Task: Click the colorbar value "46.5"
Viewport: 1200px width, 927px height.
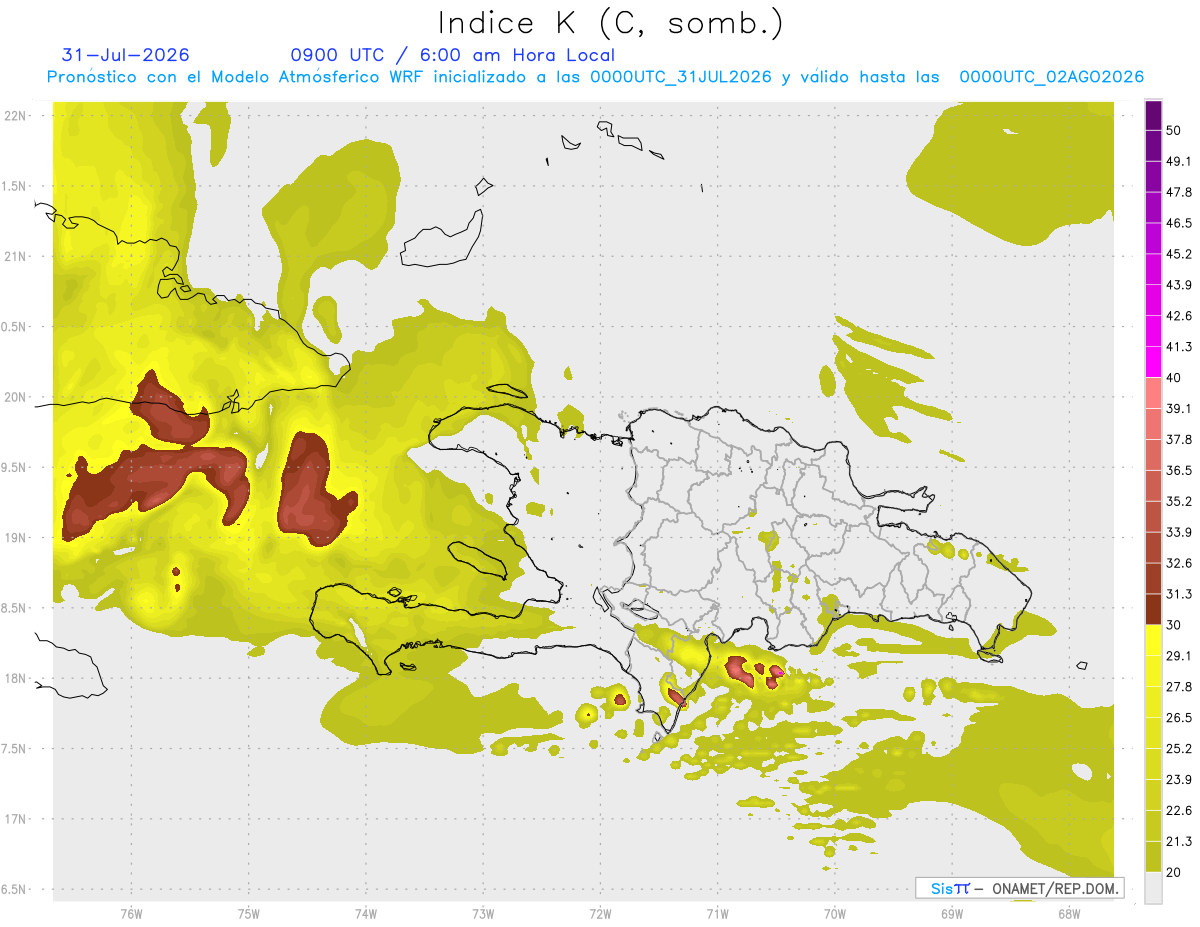Action: click(x=1179, y=223)
